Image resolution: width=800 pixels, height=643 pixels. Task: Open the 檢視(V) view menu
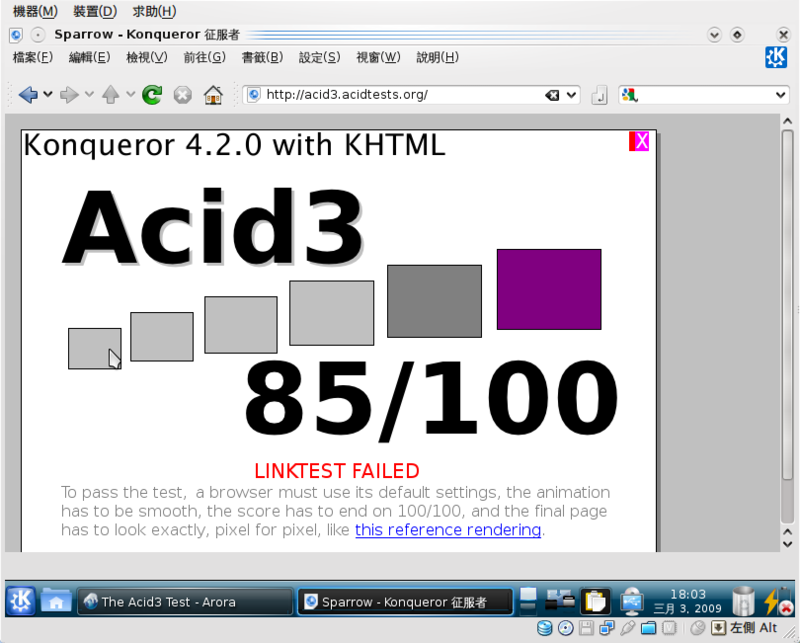147,57
